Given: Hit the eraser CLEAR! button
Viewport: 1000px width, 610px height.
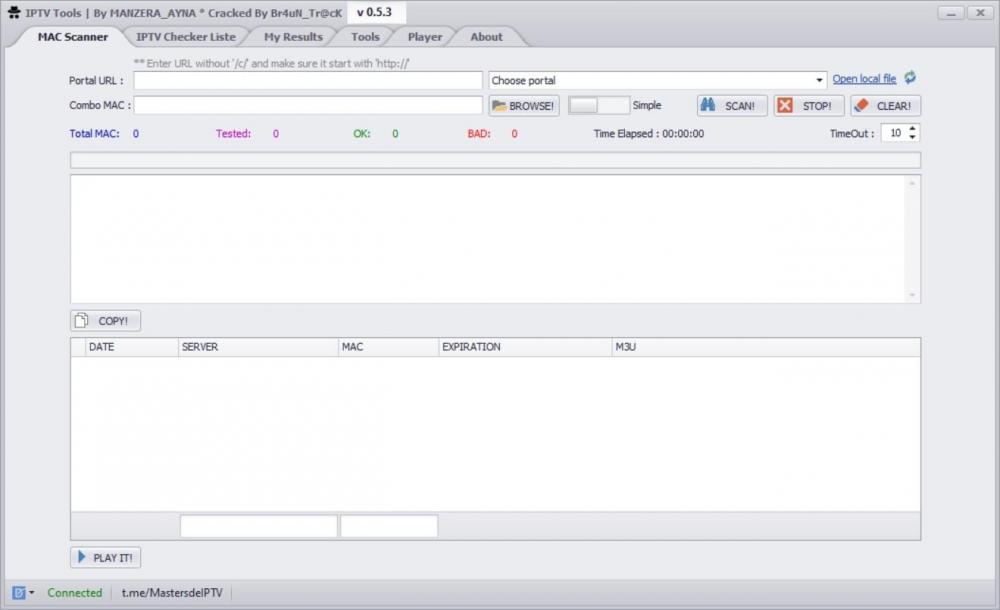Looking at the screenshot, I should tap(885, 106).
